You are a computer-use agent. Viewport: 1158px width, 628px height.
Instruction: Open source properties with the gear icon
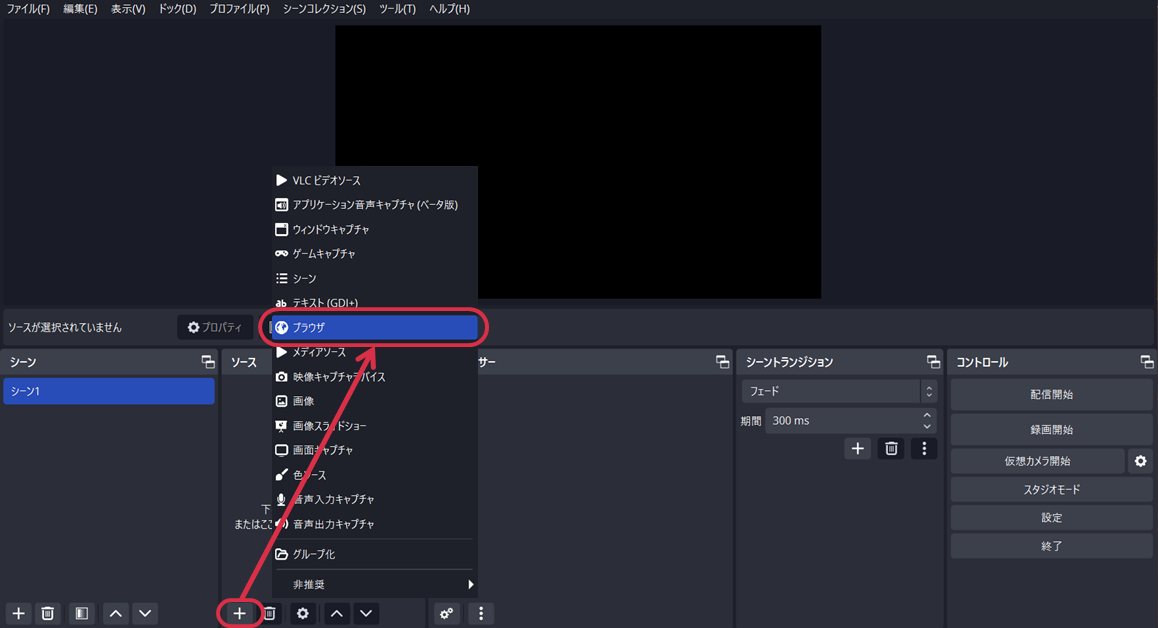pyautogui.click(x=303, y=613)
